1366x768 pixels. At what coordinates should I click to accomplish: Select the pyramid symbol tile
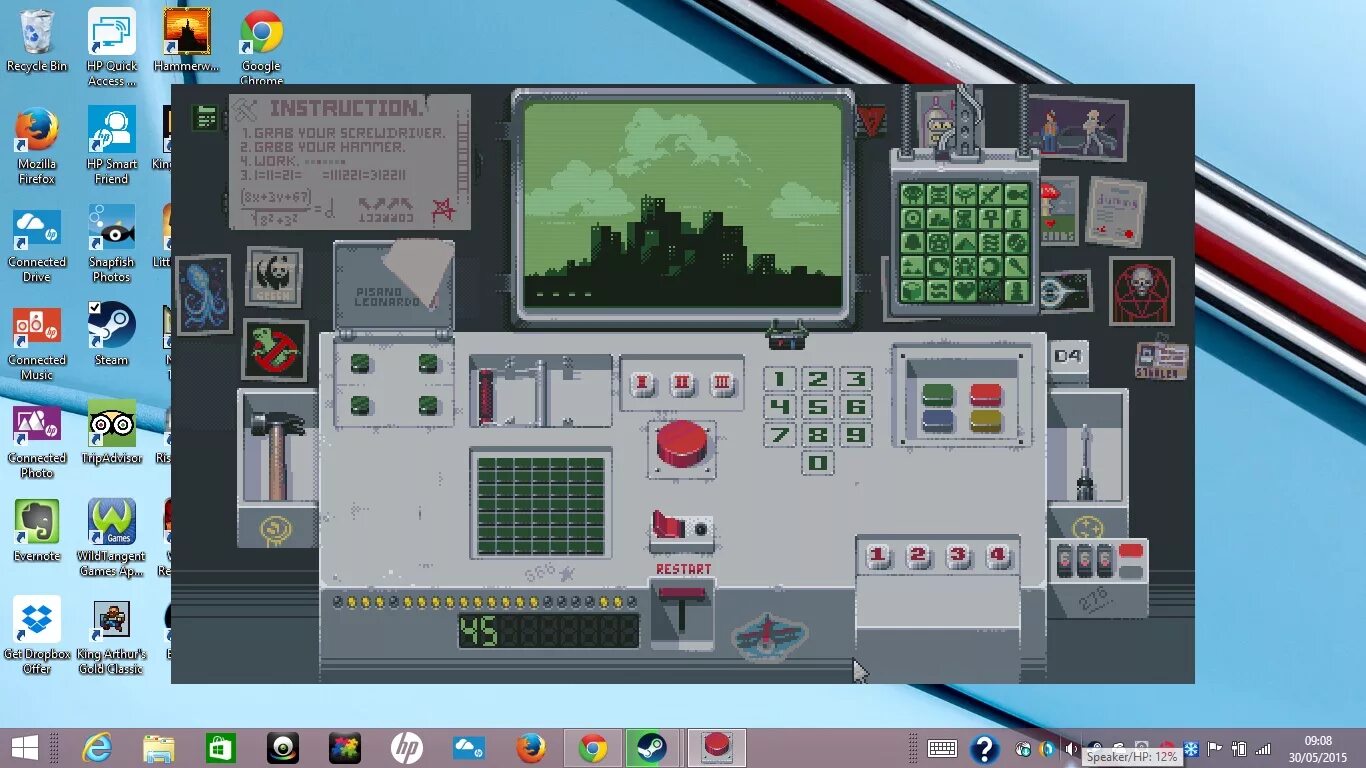pyautogui.click(x=965, y=243)
